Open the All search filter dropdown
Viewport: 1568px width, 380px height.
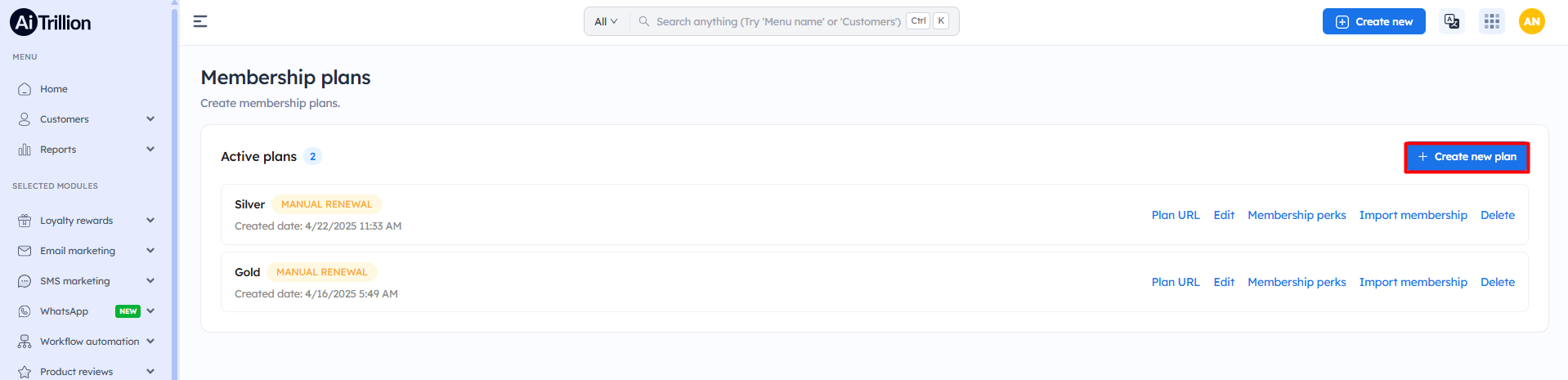(x=606, y=21)
